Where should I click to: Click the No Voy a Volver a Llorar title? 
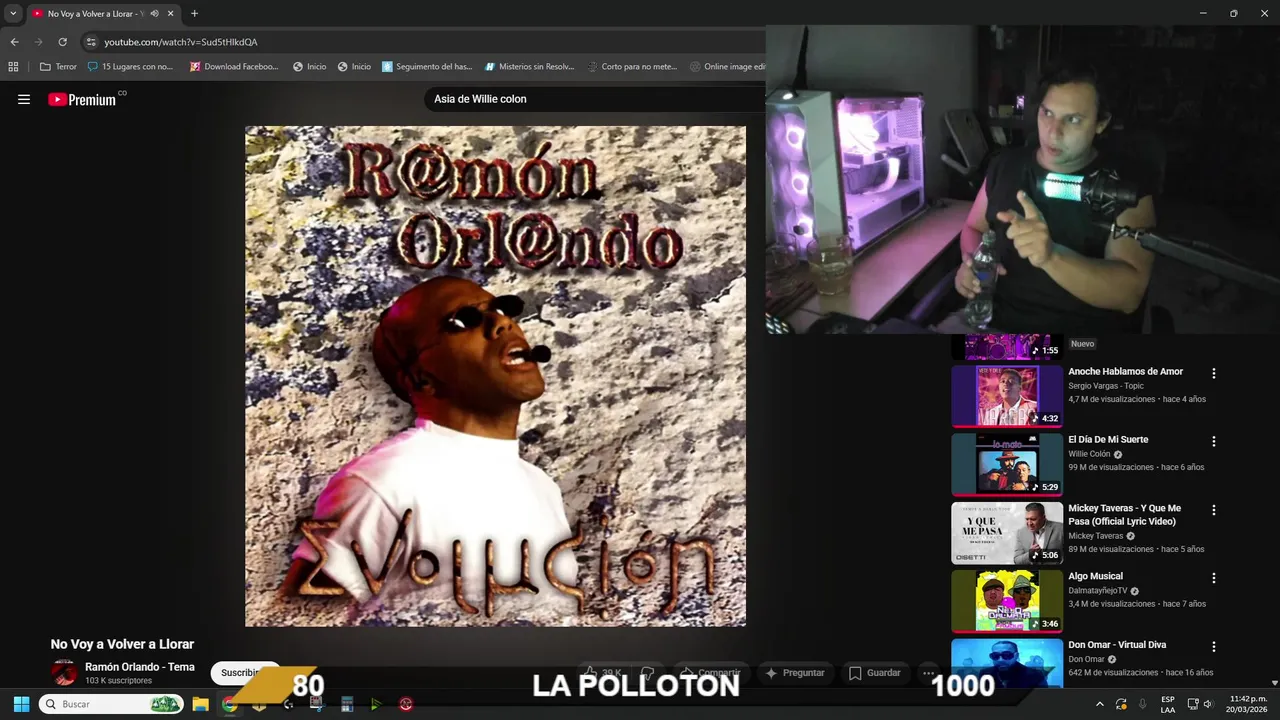point(122,644)
